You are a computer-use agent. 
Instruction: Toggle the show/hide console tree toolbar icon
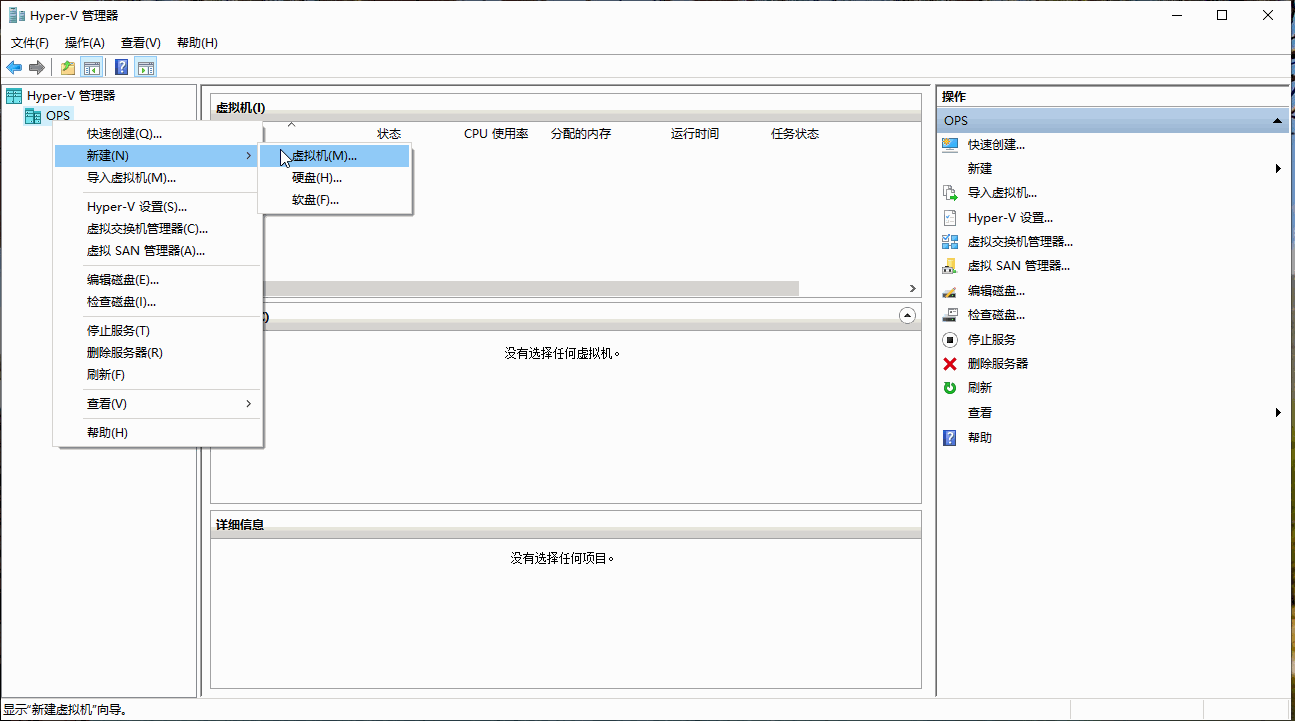(x=91, y=67)
